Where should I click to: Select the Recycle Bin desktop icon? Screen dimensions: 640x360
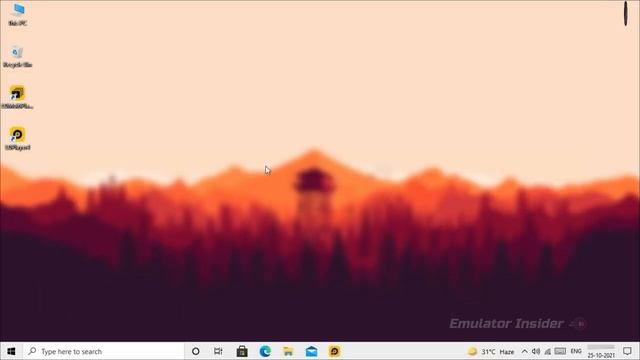pos(17,57)
